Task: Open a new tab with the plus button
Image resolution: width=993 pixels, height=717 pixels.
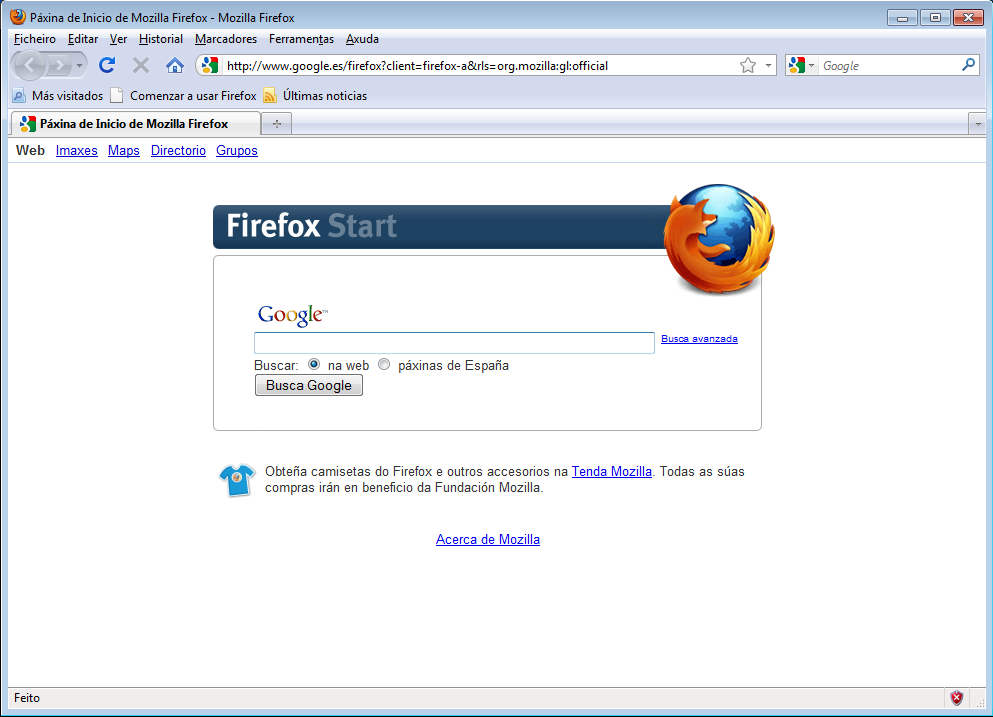Action: 277,124
